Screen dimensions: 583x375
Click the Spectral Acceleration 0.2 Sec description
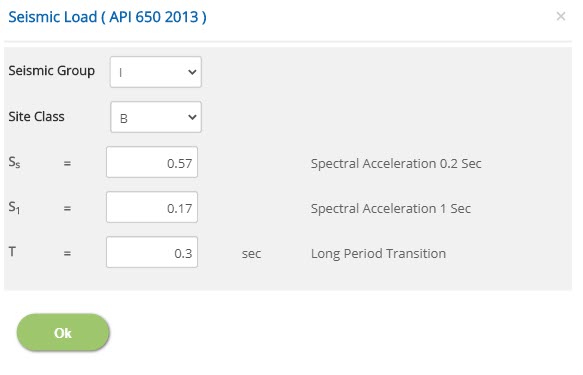point(396,164)
